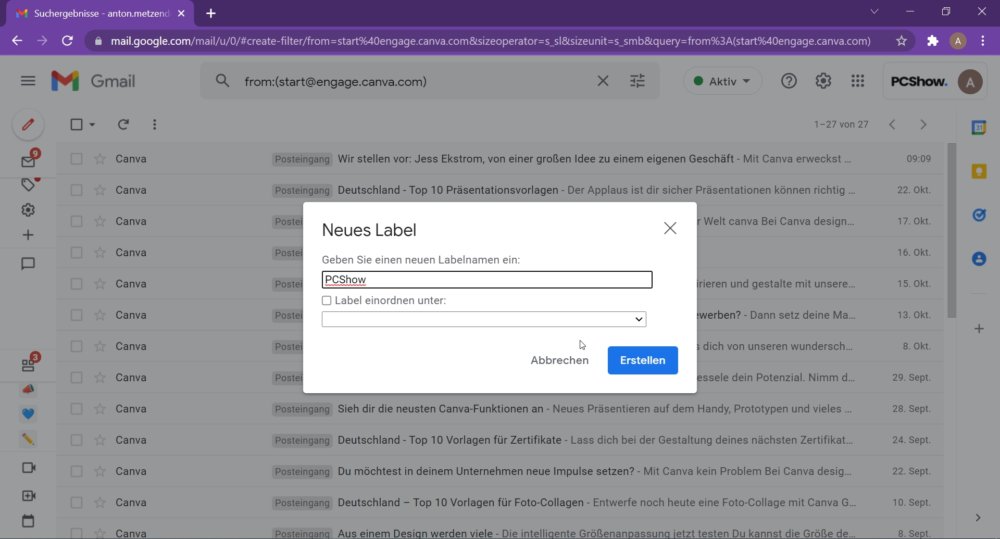Select checkbox for Vorlagen für Zertifikate email
Screen dimensions: 1000x539
pyautogui.click(x=77, y=440)
